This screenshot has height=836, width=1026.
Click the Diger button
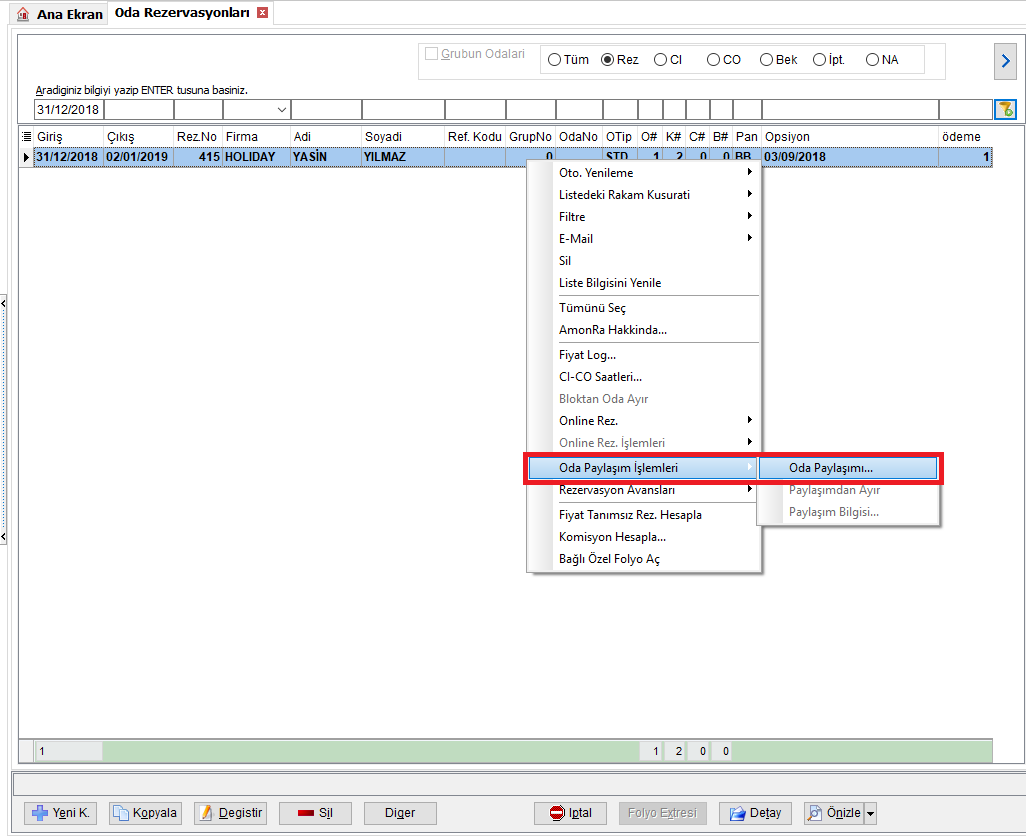[x=400, y=813]
